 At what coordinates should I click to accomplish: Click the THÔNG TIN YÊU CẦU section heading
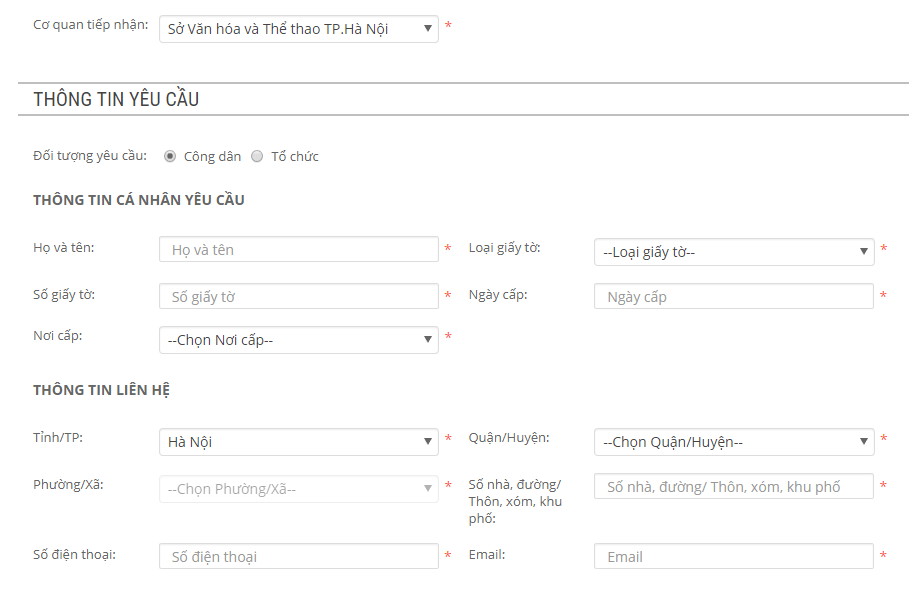tap(116, 99)
